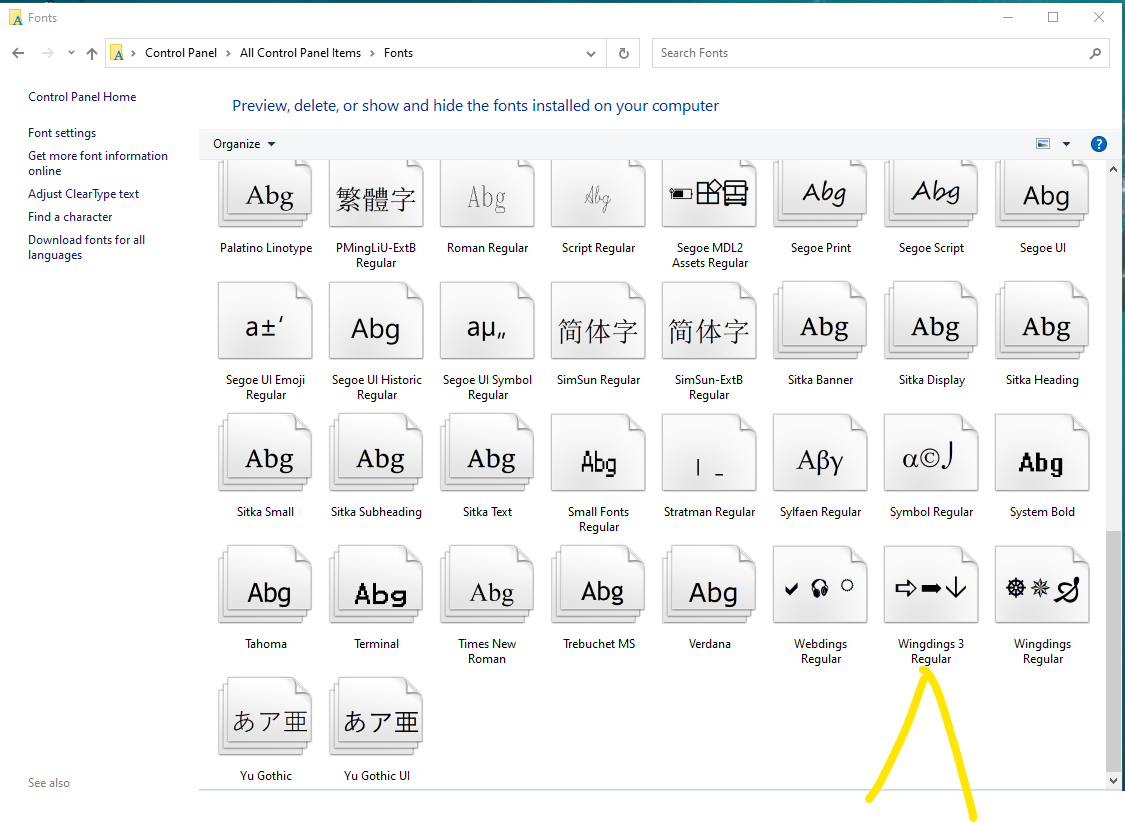Select the Times New Roman font icon
1125x823 pixels.
point(487,585)
